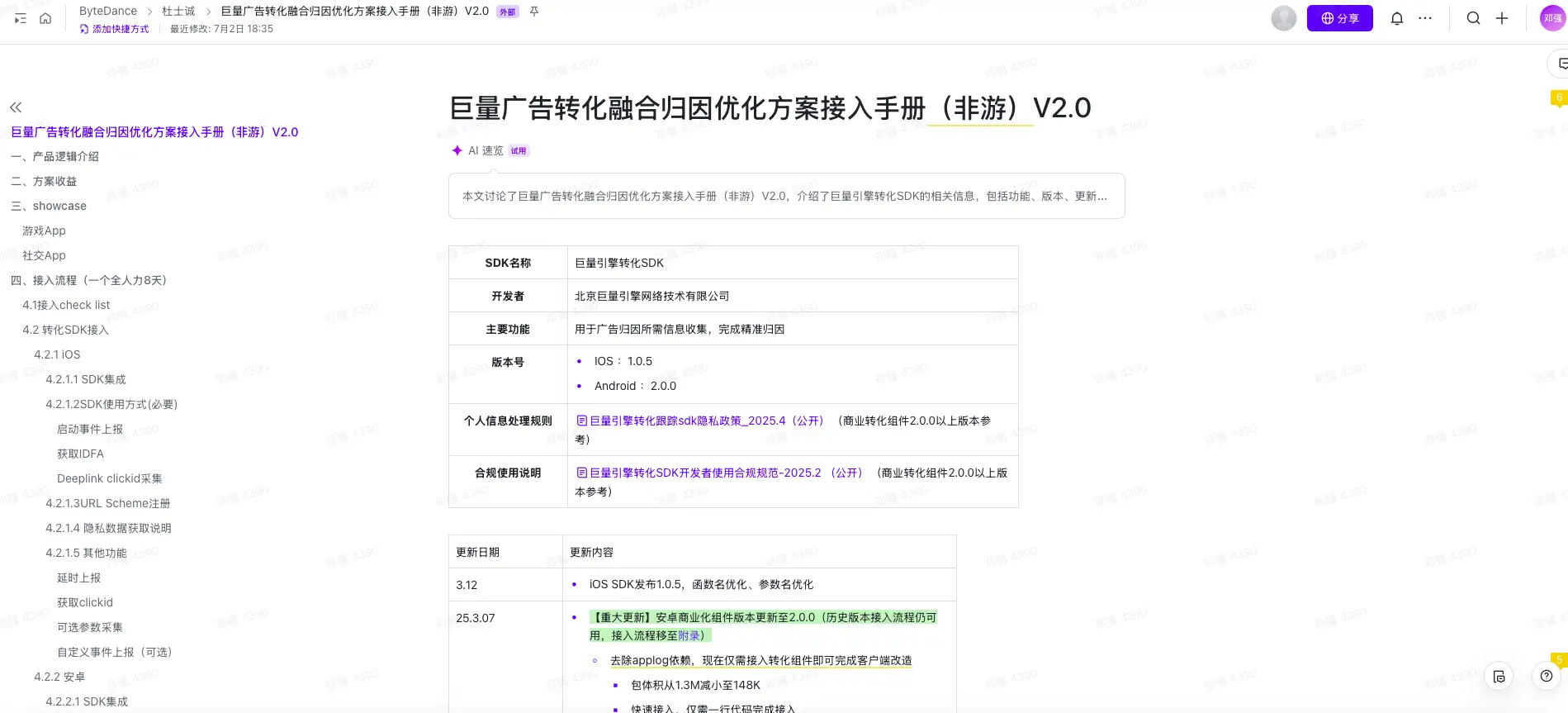The width and height of the screenshot is (1568, 713).
Task: Jump to 自定义事件上报（可选） in outline
Action: [x=115, y=652]
